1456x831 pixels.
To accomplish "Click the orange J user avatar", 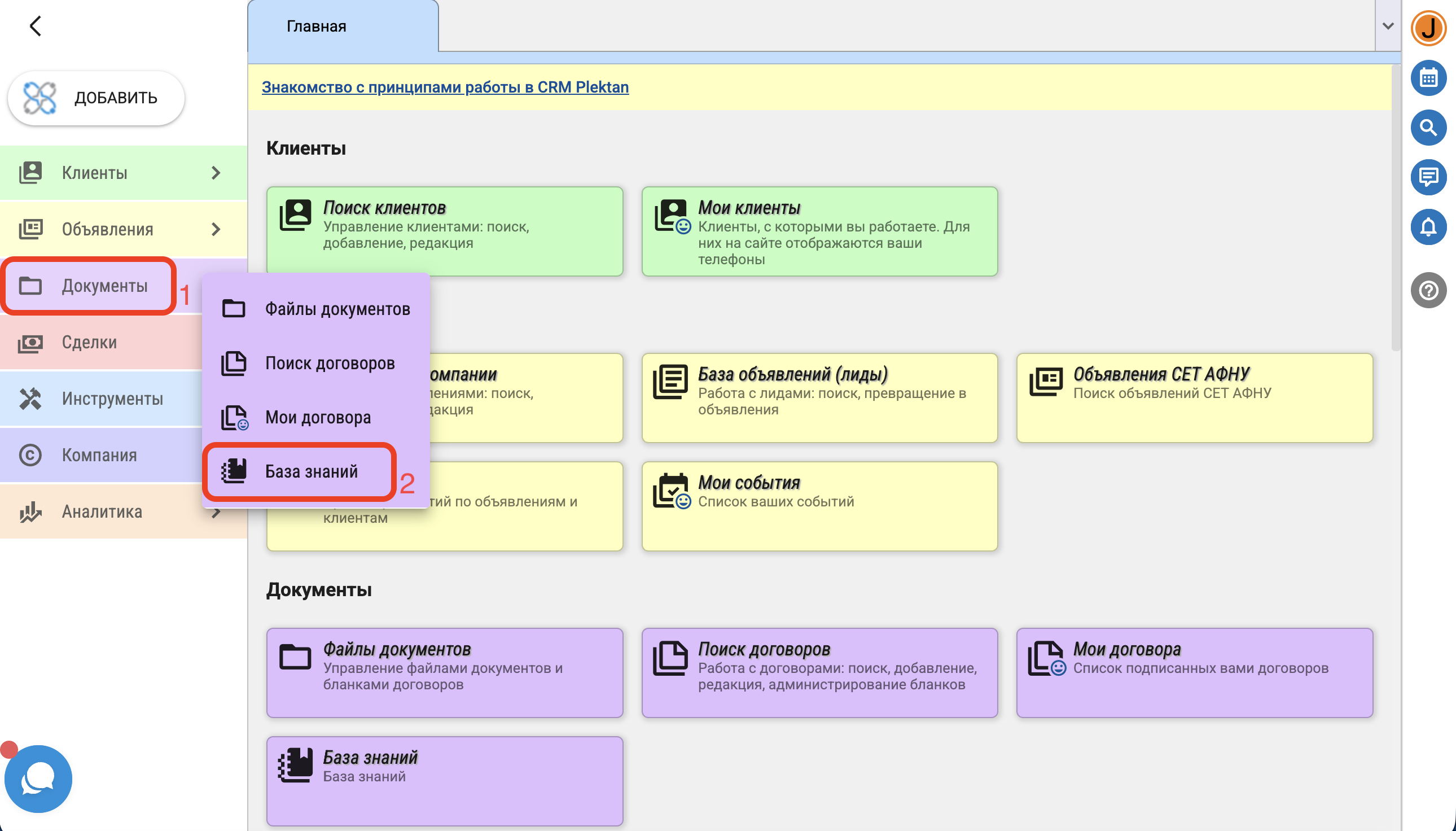I will click(x=1428, y=28).
